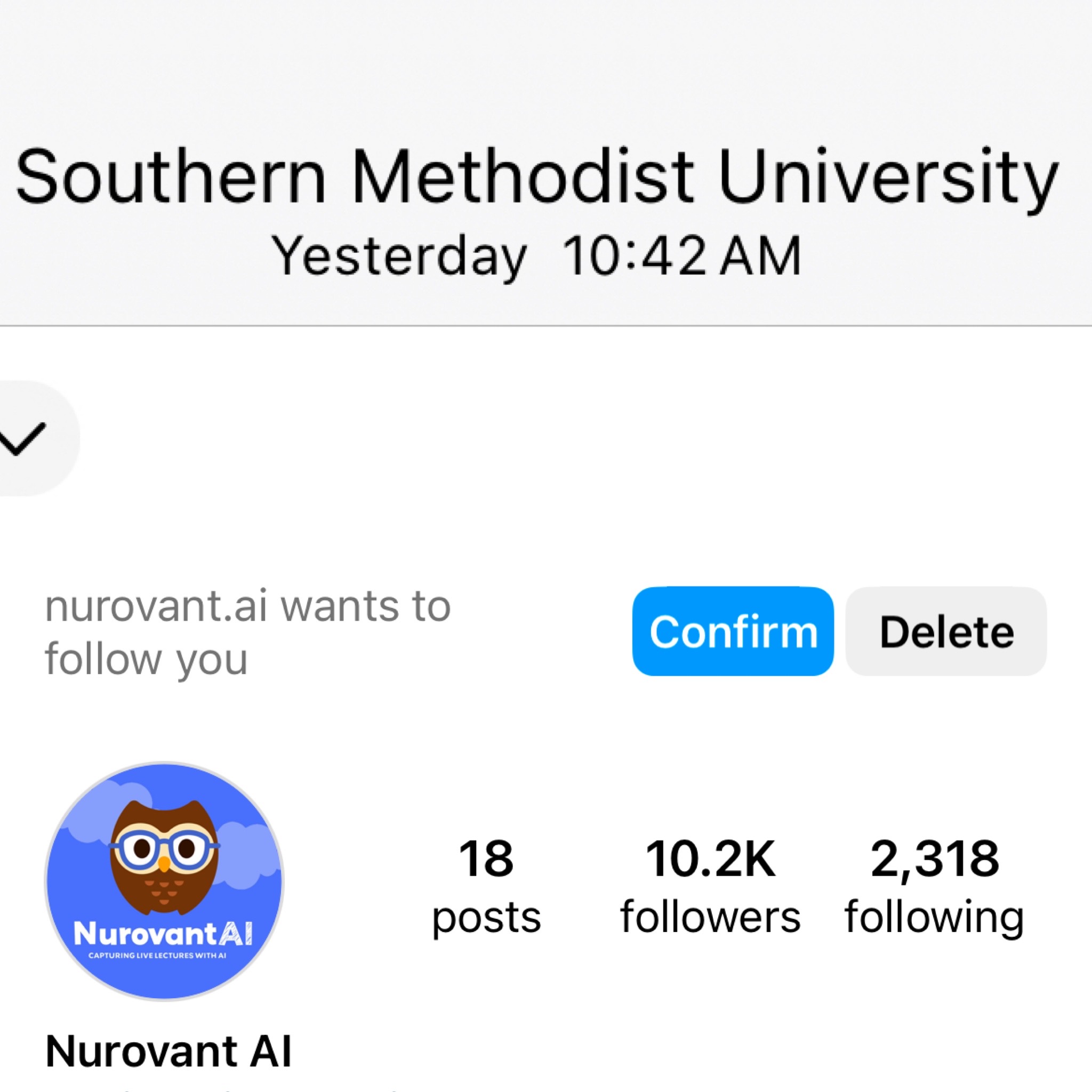Screen dimensions: 1092x1092
Task: Open the Nurovant AI profile picture
Action: tap(164, 882)
